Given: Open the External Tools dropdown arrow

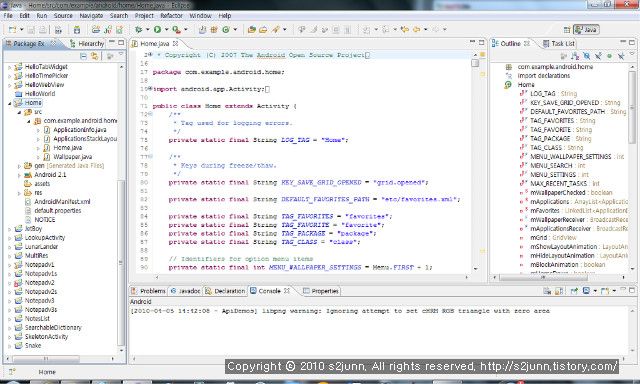Looking at the screenshot, I should [186, 29].
